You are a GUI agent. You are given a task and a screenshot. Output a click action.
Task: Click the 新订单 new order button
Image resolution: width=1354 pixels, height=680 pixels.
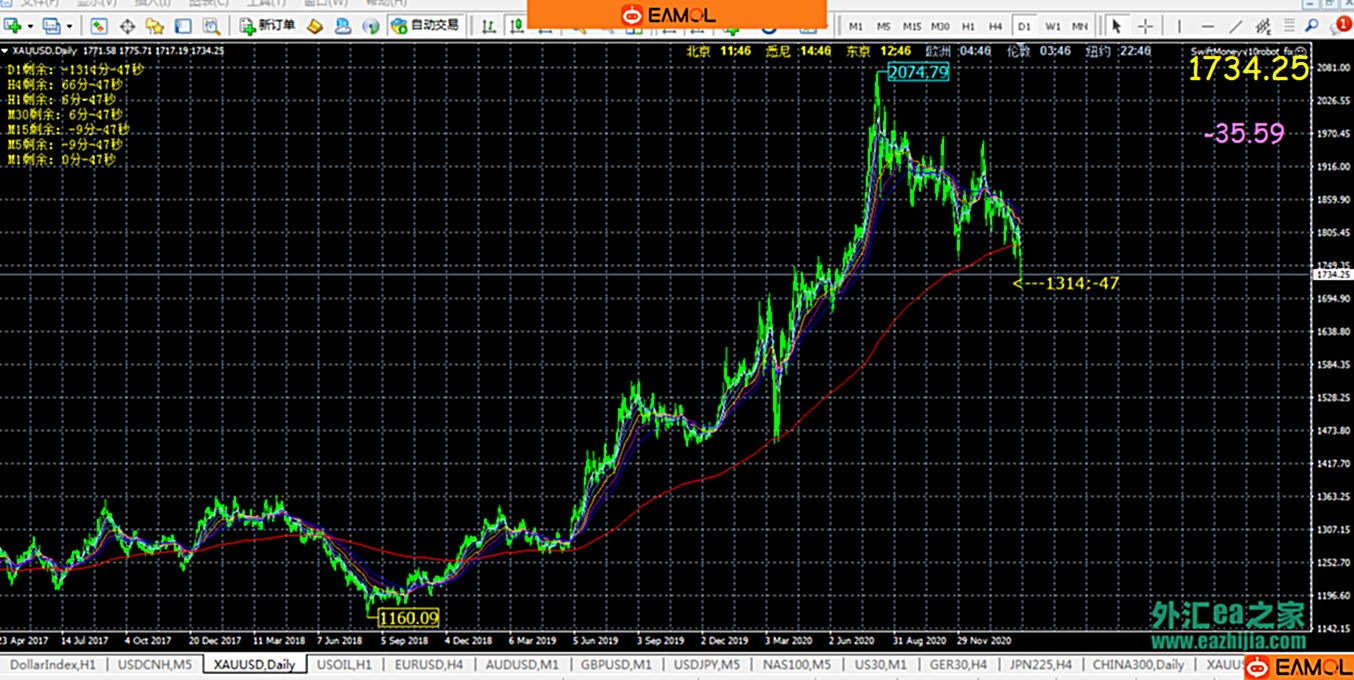pos(267,25)
